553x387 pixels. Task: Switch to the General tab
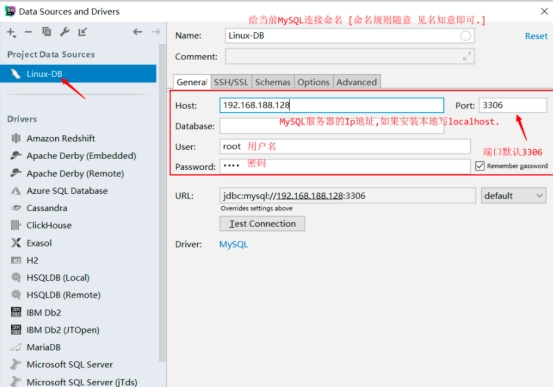[192, 82]
